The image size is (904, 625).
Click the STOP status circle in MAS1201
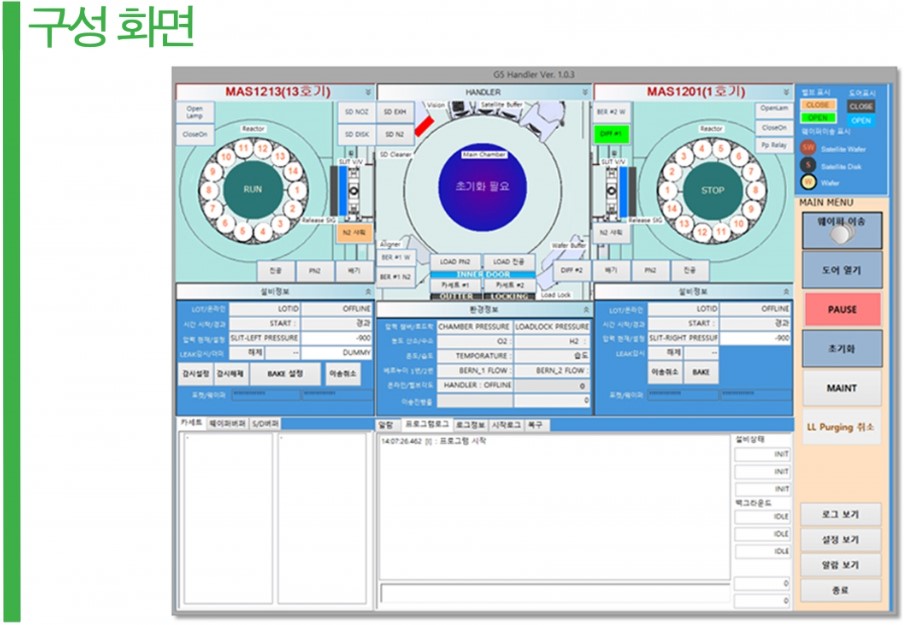coord(712,189)
